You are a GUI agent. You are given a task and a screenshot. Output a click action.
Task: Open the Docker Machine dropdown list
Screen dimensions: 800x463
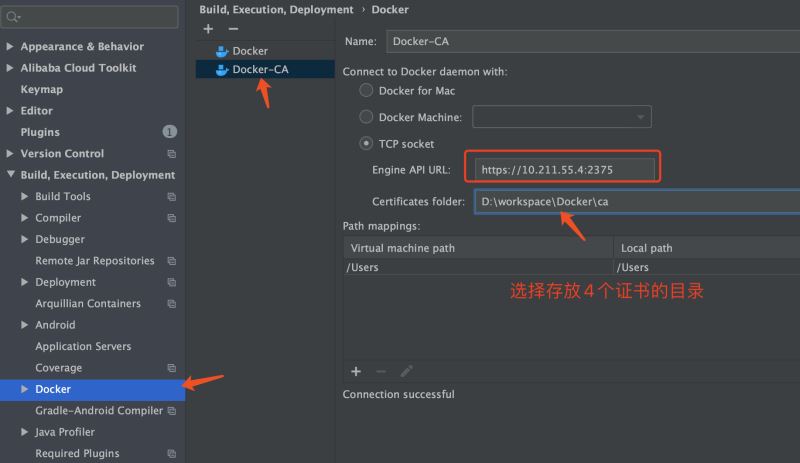click(561, 117)
